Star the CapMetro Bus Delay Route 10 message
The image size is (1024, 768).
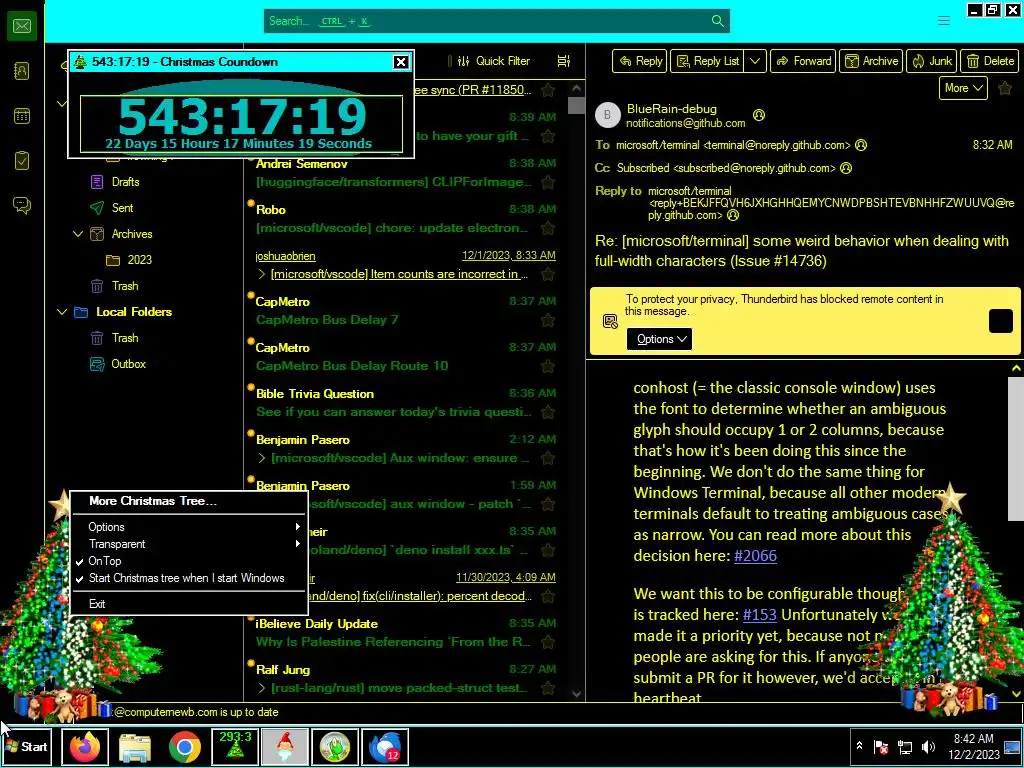(x=548, y=366)
